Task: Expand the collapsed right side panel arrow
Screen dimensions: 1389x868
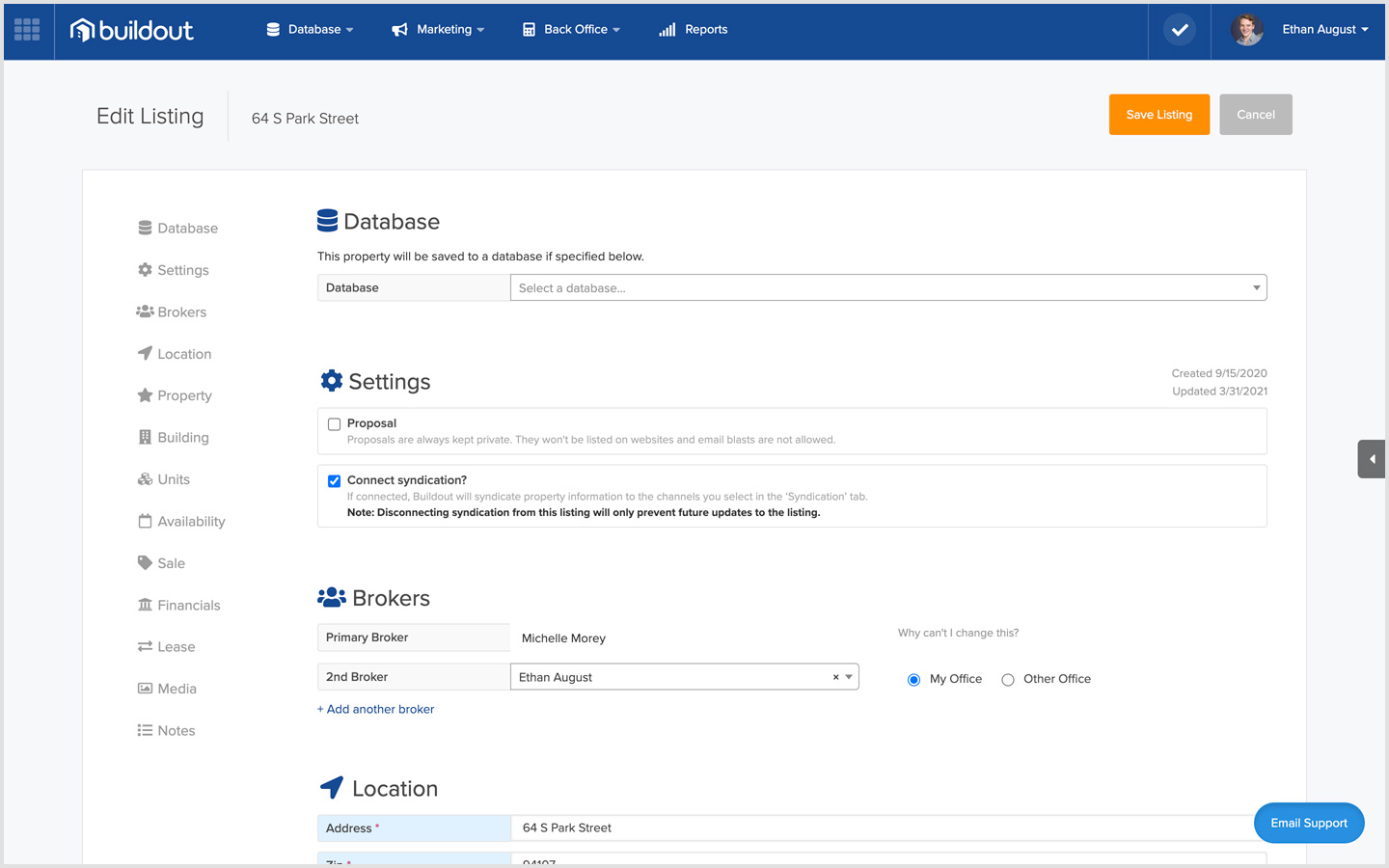Action: [x=1372, y=459]
